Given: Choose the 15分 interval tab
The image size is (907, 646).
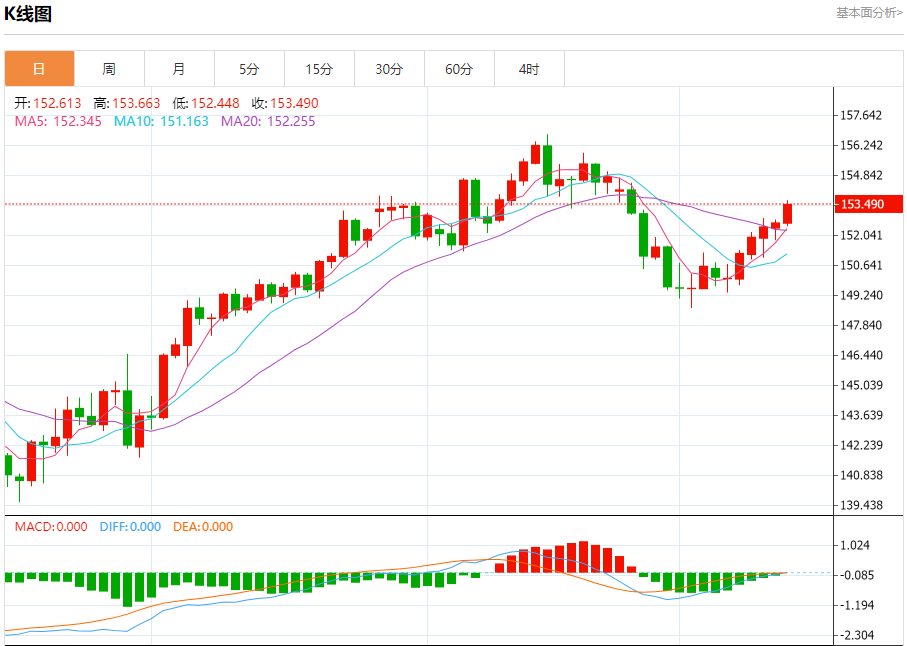Looking at the screenshot, I should pyautogui.click(x=319, y=69).
